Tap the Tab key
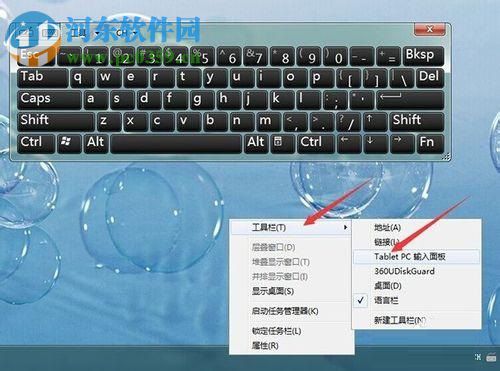The height and width of the screenshot is (371, 500). click(42, 78)
